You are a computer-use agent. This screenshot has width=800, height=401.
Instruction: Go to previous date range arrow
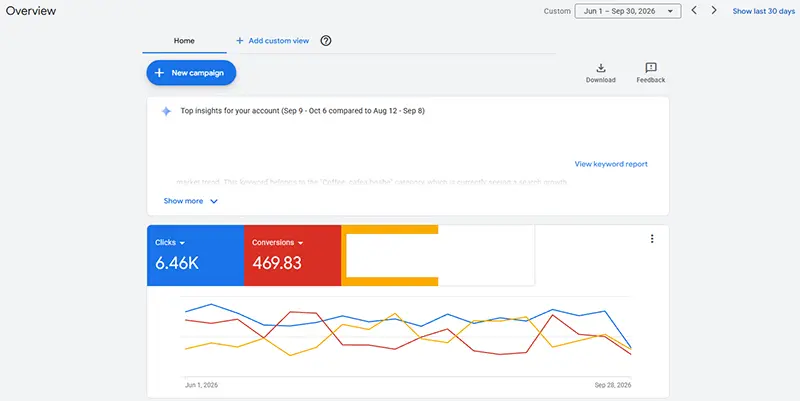point(694,10)
